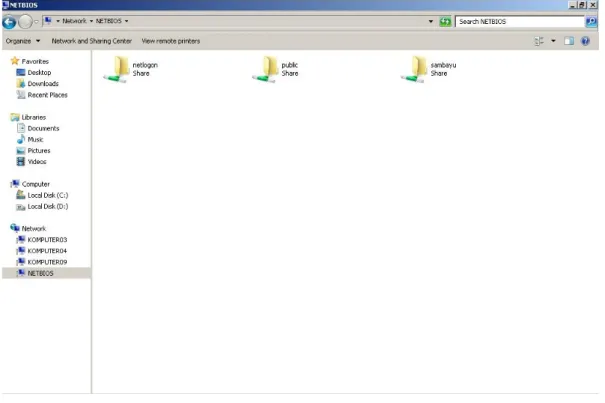Viewport: 605px width, 403px height.
Task: Click the Computer icon in sidebar
Action: (15, 184)
